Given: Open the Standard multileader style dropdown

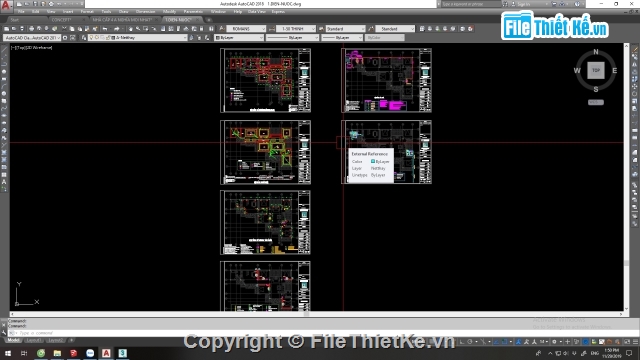Looking at the screenshot, I should click(x=395, y=29).
